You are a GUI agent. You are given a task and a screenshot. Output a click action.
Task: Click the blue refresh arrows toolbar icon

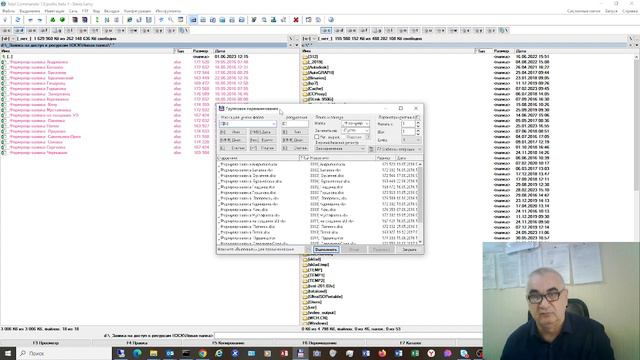(x=18, y=20)
